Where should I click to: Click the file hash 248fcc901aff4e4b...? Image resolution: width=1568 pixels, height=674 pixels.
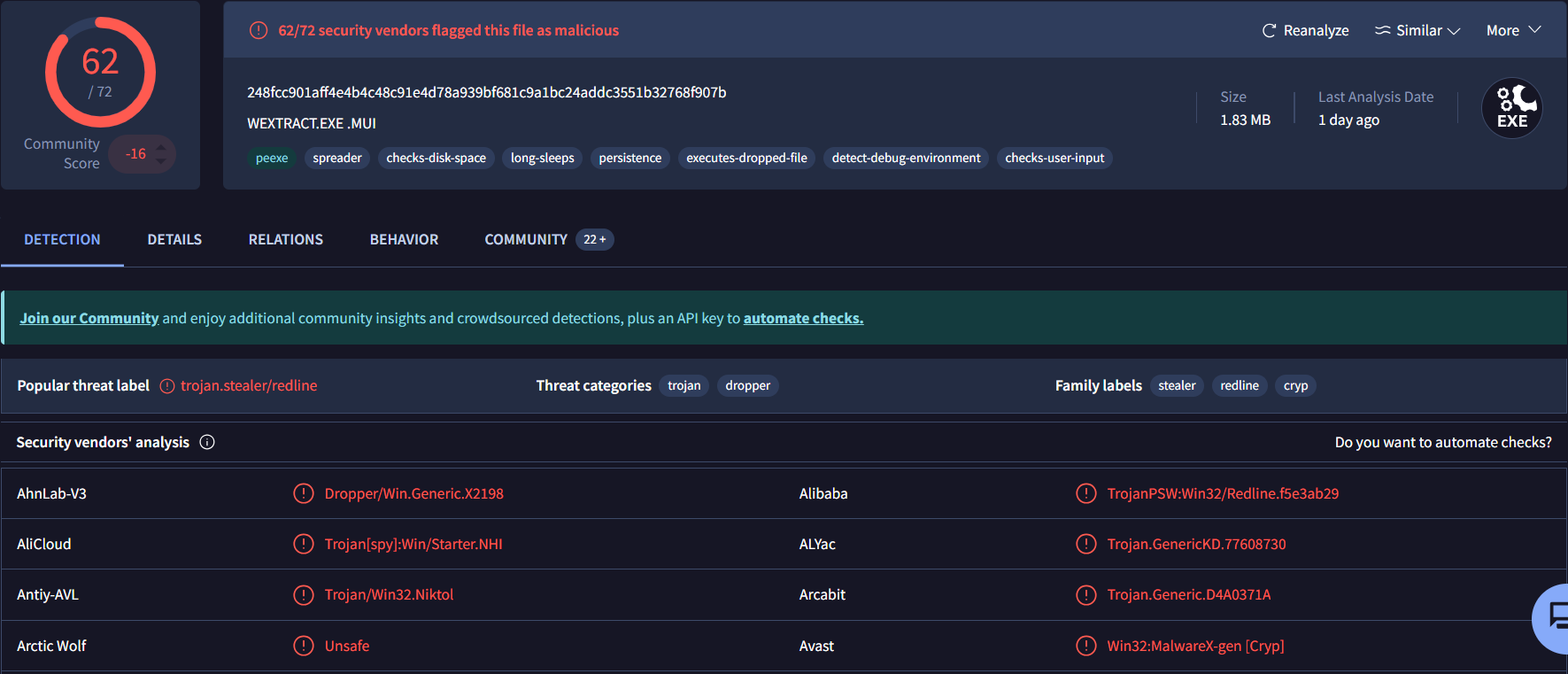(x=487, y=92)
